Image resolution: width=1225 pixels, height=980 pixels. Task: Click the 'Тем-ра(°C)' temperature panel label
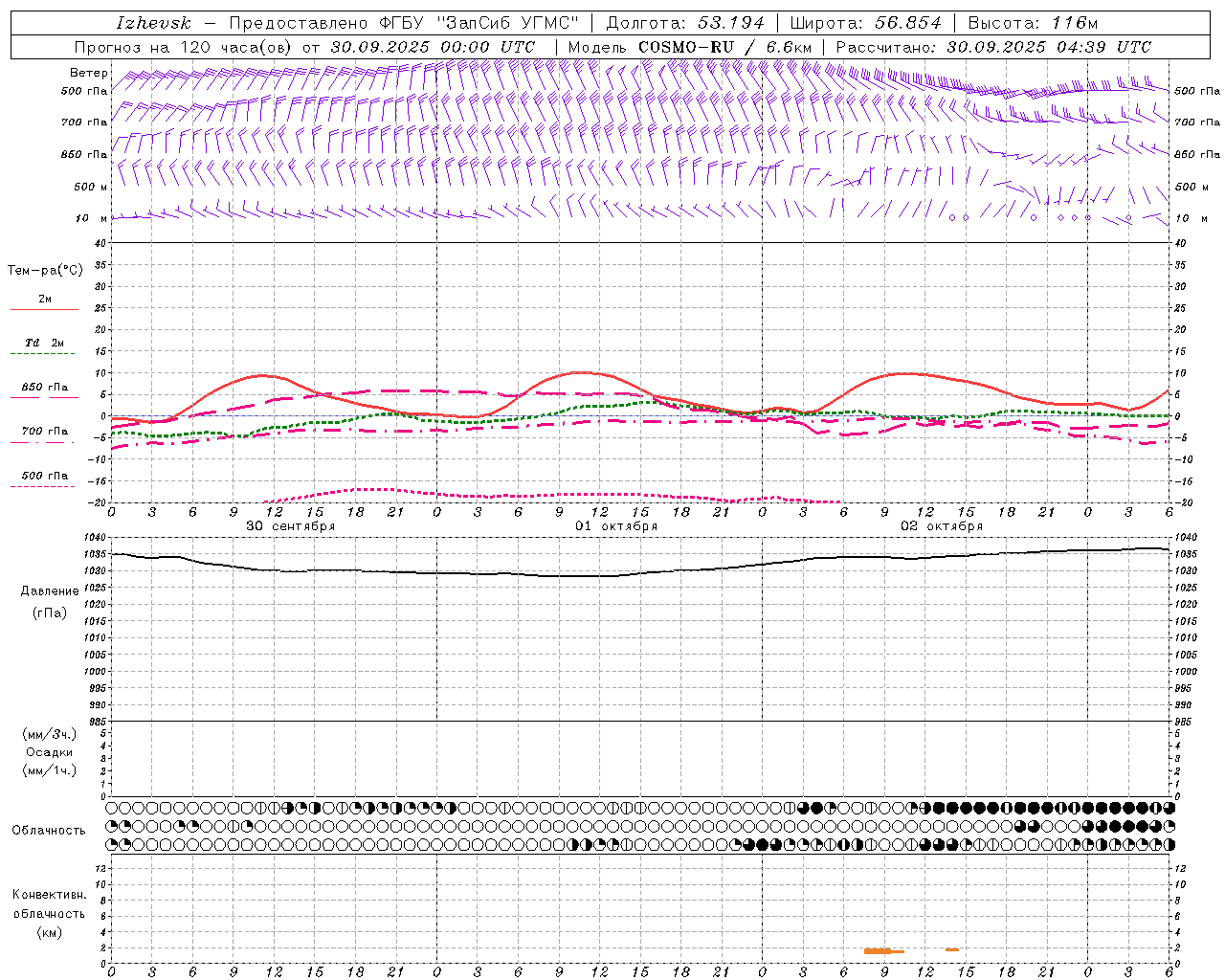click(x=45, y=270)
